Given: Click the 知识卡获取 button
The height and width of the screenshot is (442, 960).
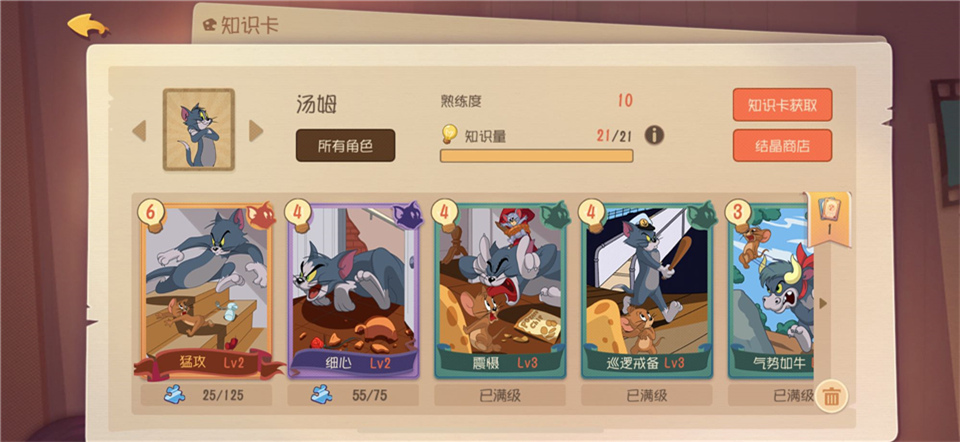Looking at the screenshot, I should 782,105.
